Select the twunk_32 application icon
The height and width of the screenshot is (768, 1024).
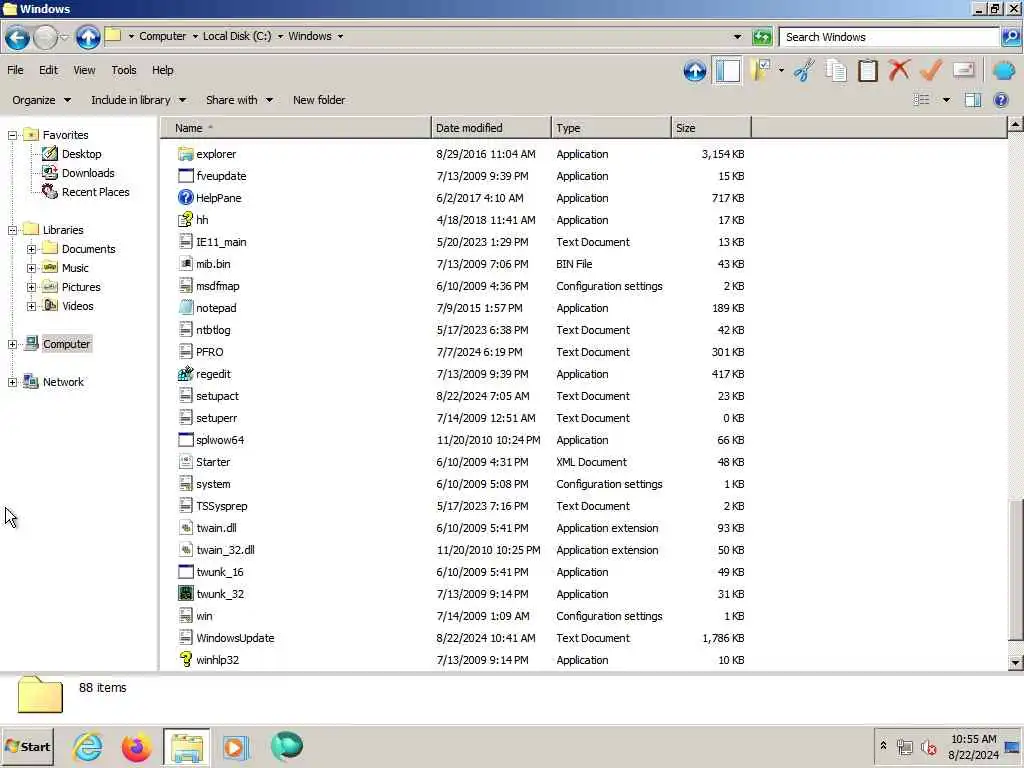pyautogui.click(x=185, y=594)
